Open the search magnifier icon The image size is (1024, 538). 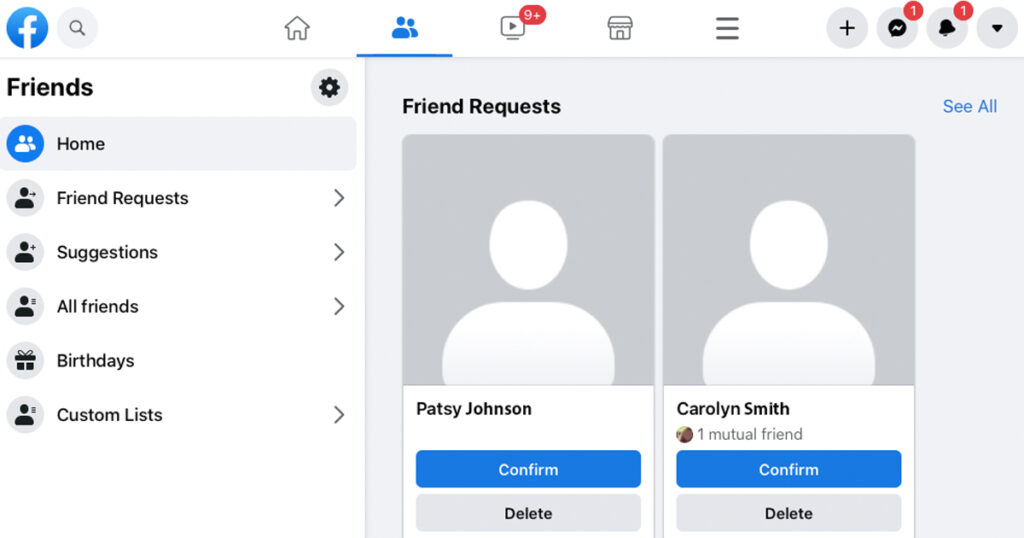(x=77, y=28)
